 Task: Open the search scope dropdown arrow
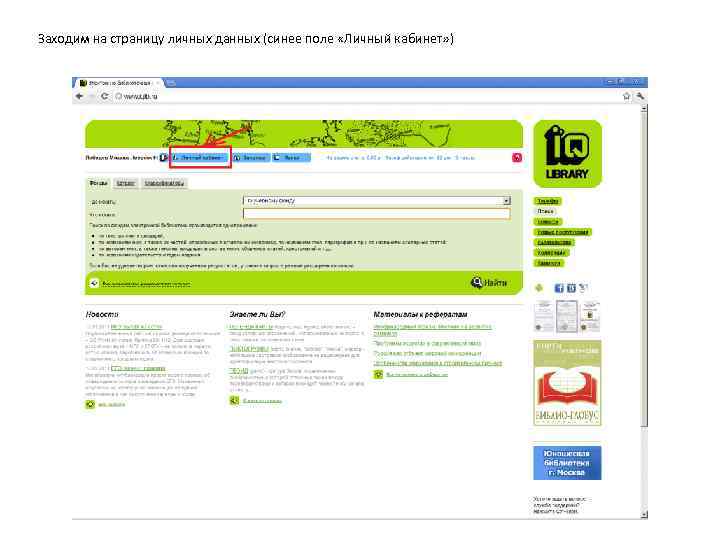[x=506, y=201]
